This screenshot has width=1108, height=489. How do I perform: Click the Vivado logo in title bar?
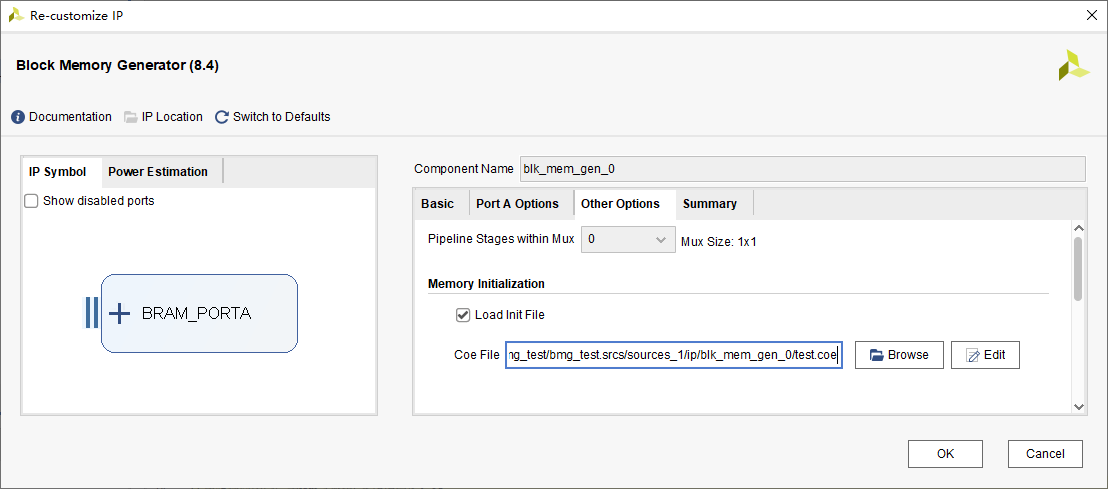[16, 15]
